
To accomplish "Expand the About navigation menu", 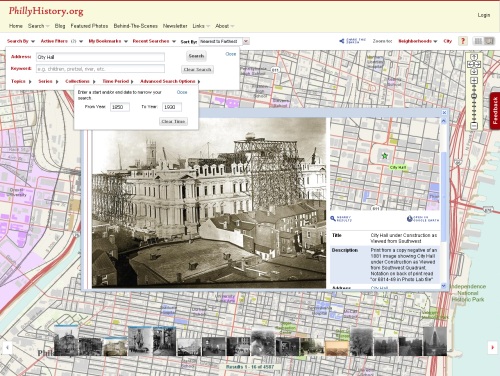I will click(x=225, y=26).
